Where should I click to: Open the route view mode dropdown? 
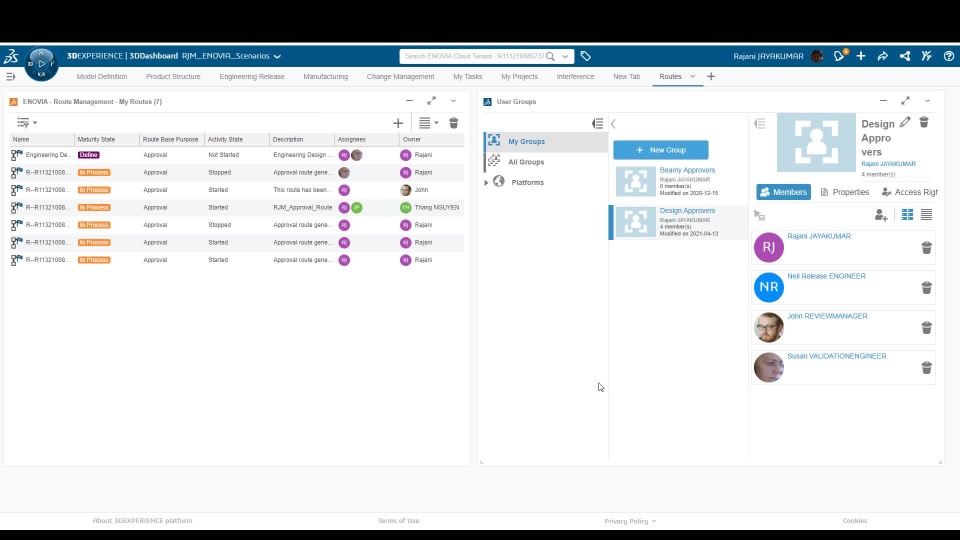(428, 123)
